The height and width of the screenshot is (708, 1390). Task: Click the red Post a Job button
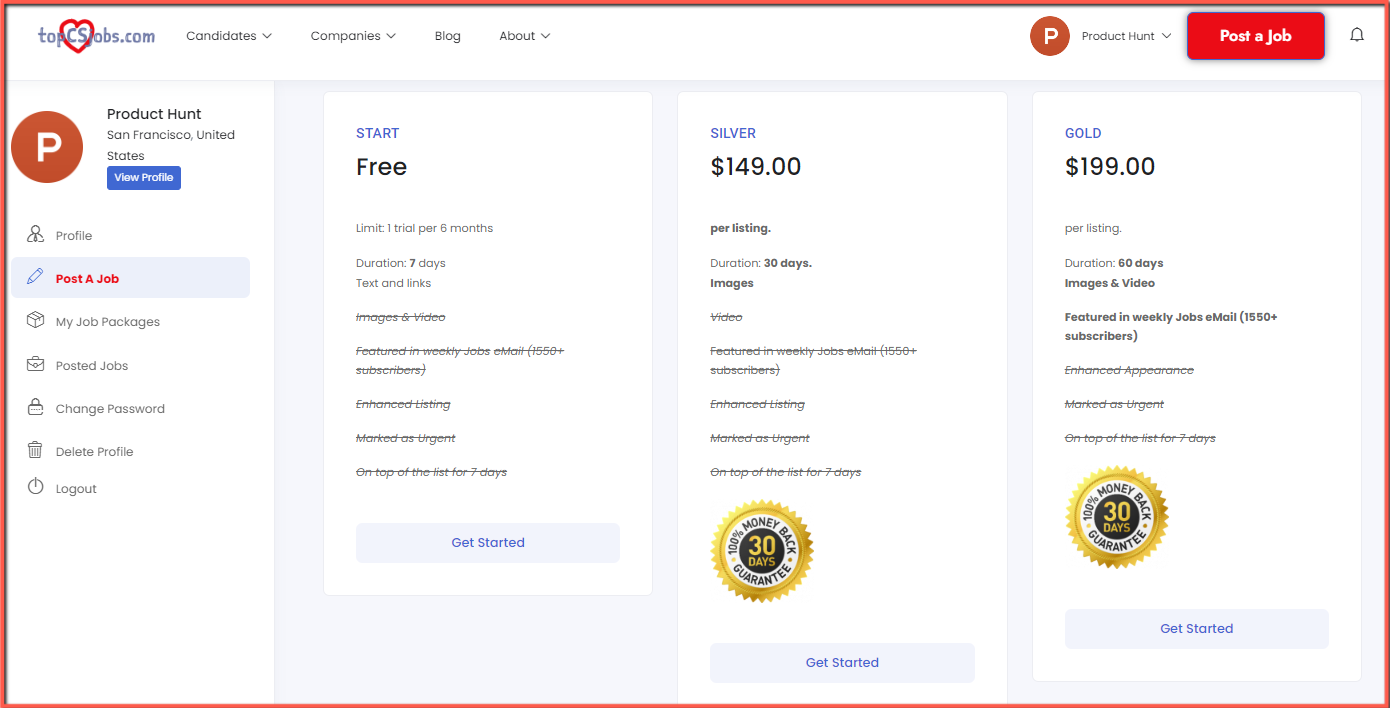(x=1256, y=36)
